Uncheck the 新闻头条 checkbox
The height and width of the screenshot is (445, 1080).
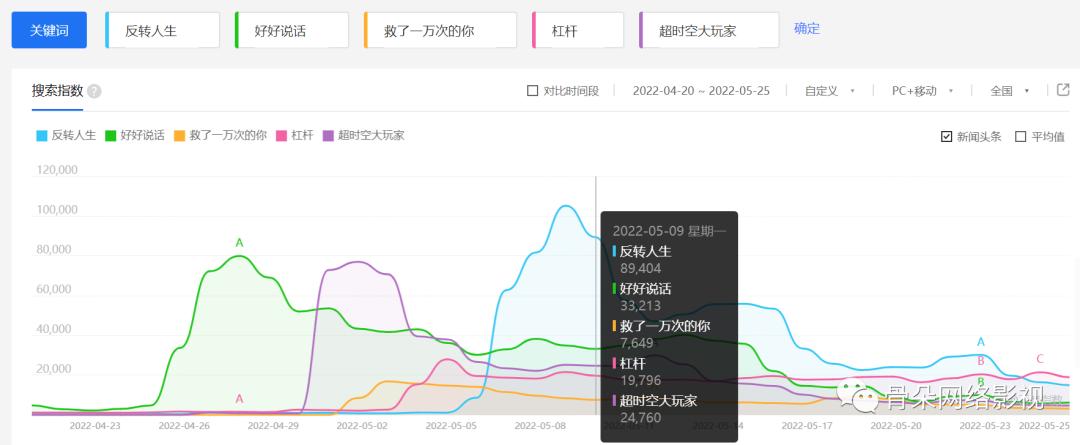(946, 136)
